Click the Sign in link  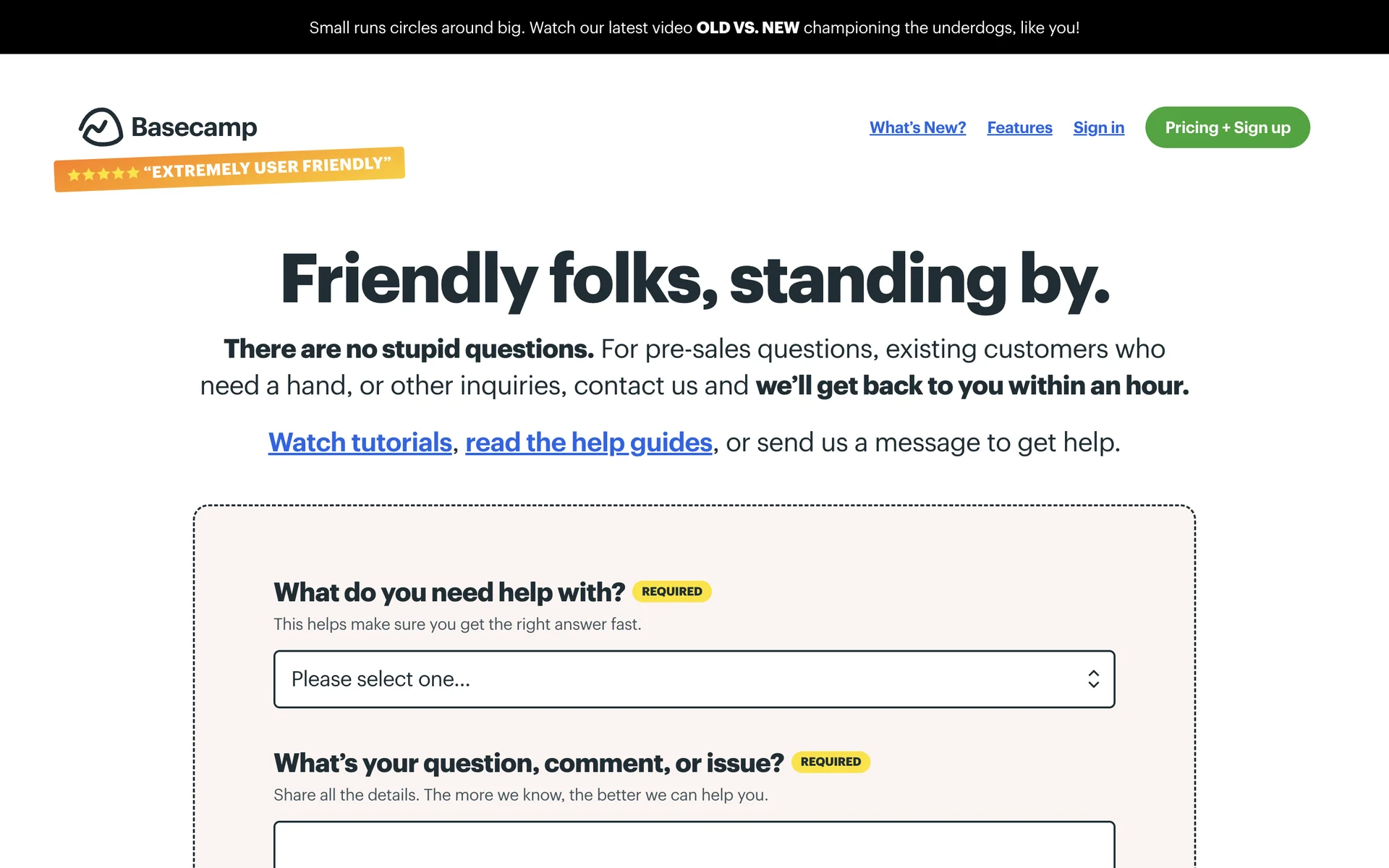[x=1098, y=127]
